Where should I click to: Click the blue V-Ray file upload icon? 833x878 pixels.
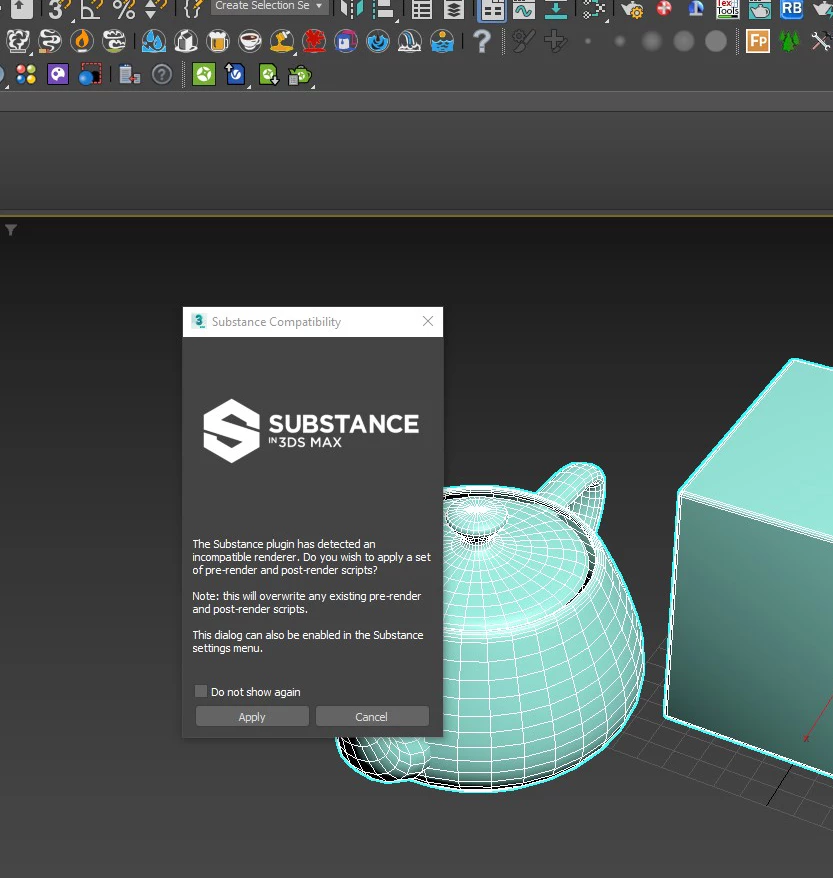click(x=235, y=74)
